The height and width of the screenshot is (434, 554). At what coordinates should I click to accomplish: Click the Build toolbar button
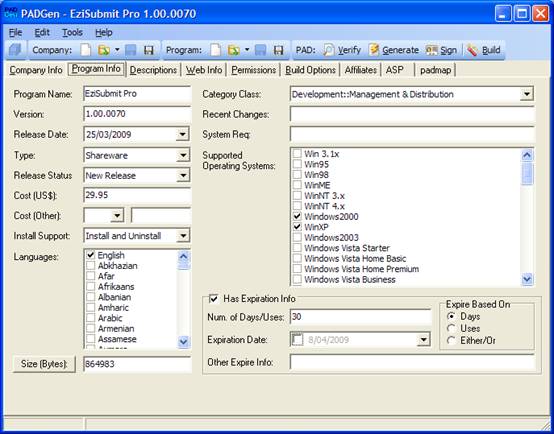(483, 50)
